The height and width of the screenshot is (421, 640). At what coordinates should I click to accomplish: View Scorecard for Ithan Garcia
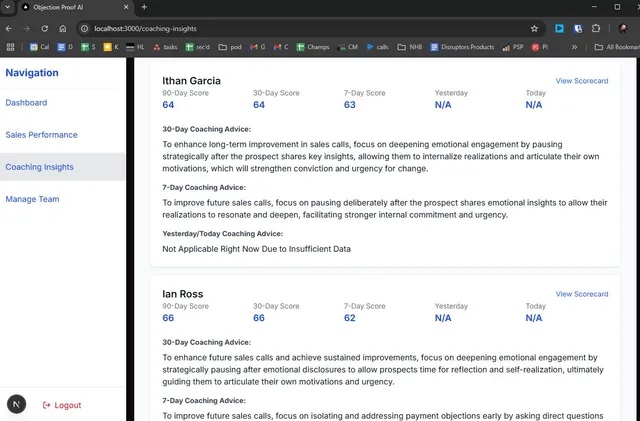[581, 81]
